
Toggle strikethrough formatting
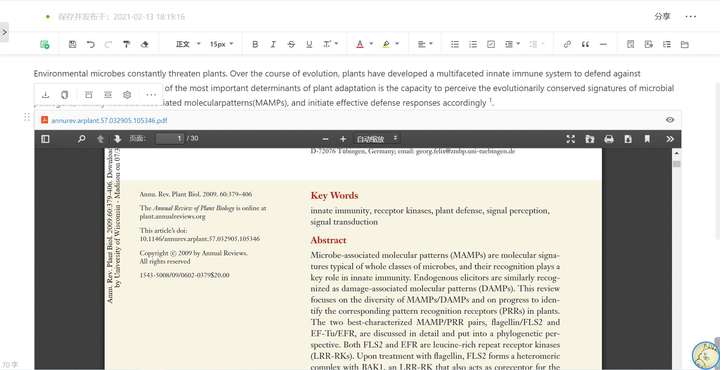pyautogui.click(x=291, y=45)
